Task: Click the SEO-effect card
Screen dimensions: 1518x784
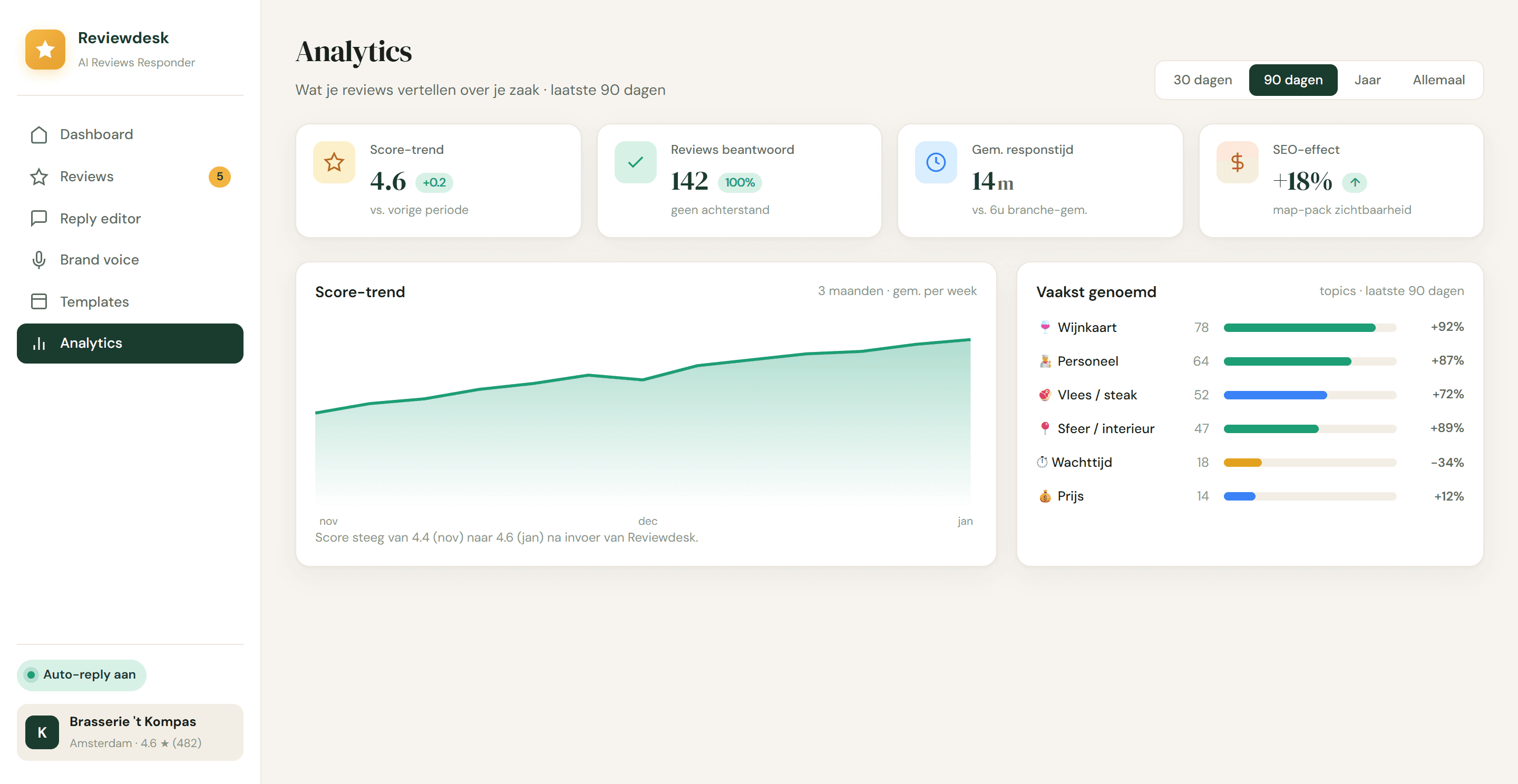Action: [1340, 180]
